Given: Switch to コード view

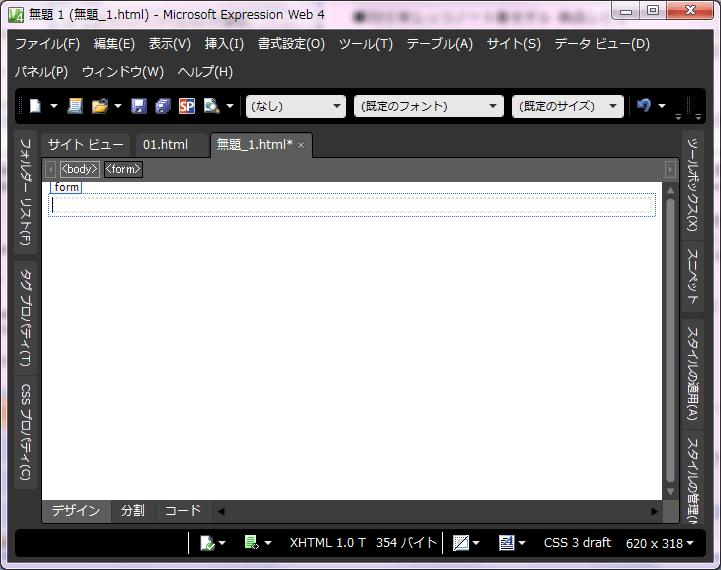Looking at the screenshot, I should [x=183, y=511].
